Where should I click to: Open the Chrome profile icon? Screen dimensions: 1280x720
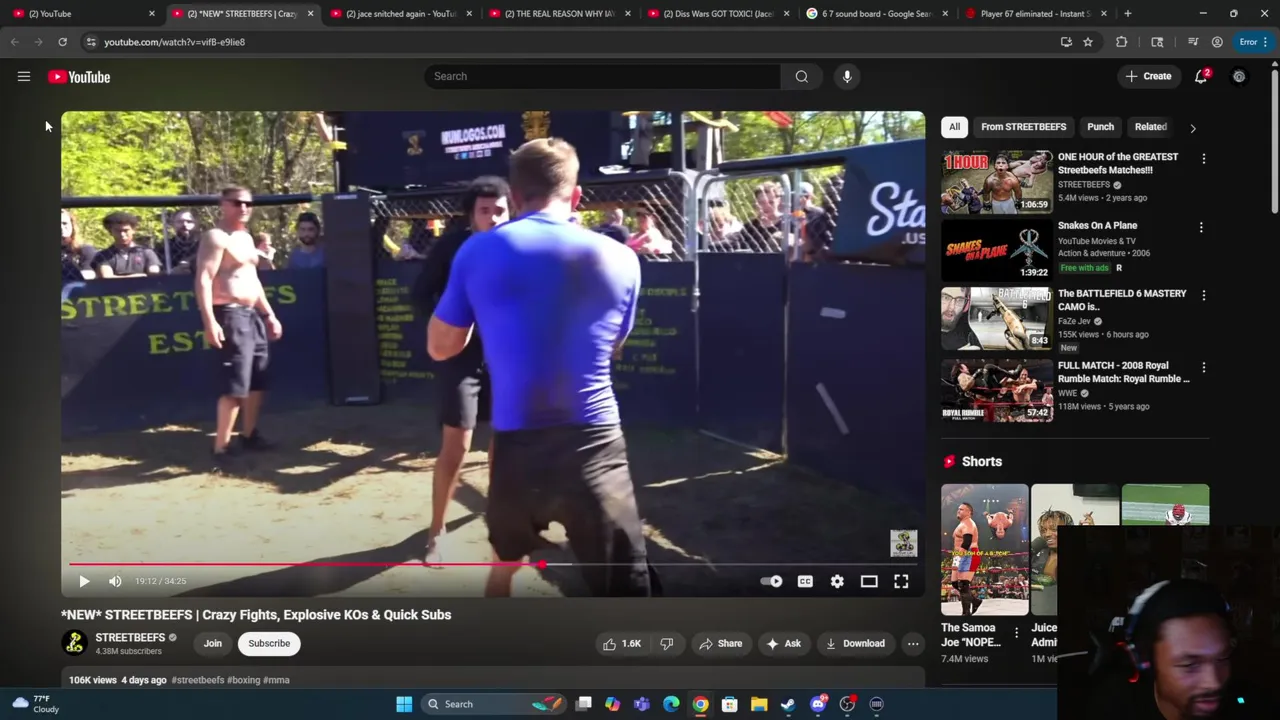pos(1217,42)
